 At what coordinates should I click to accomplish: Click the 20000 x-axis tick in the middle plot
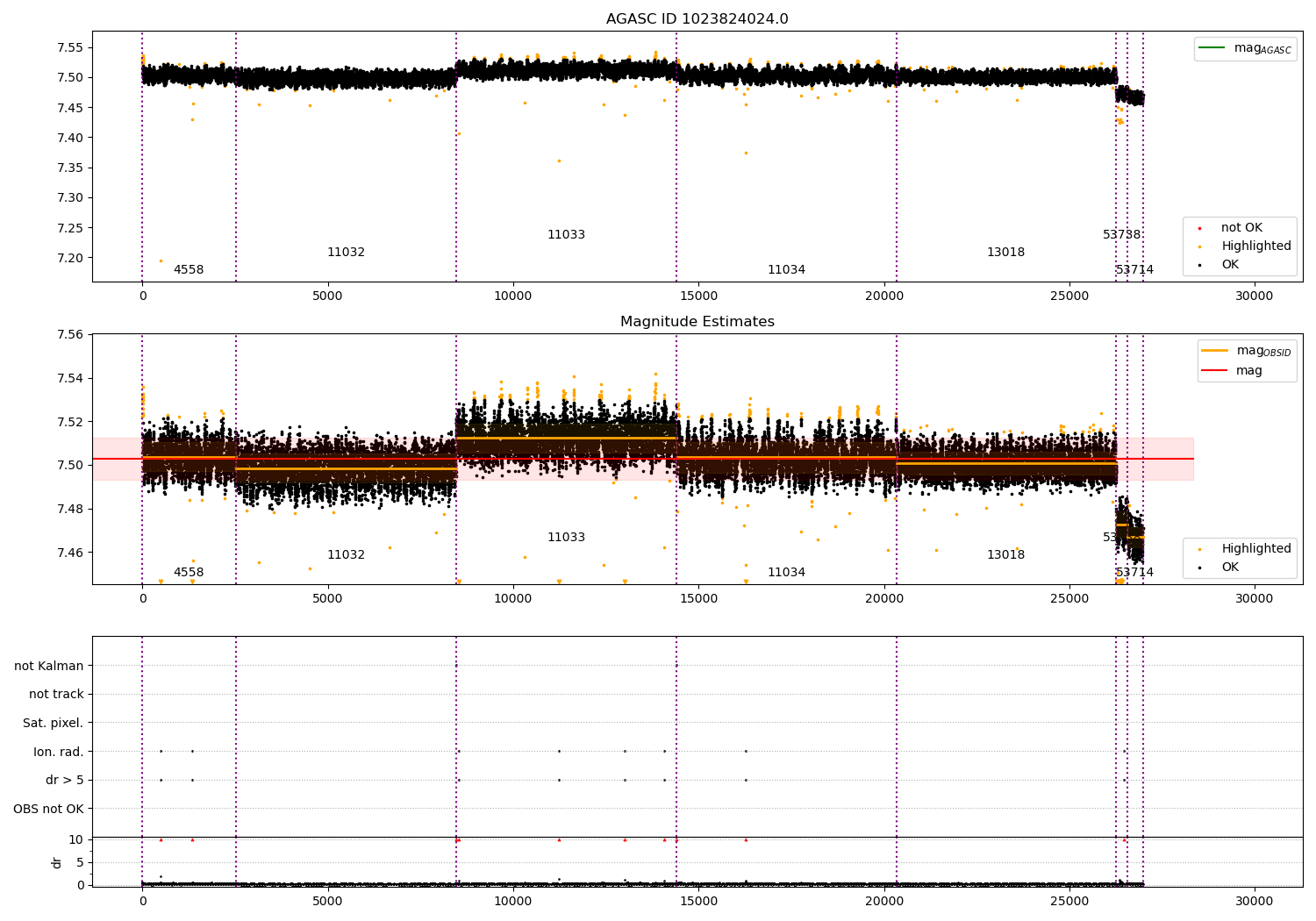coord(883,598)
